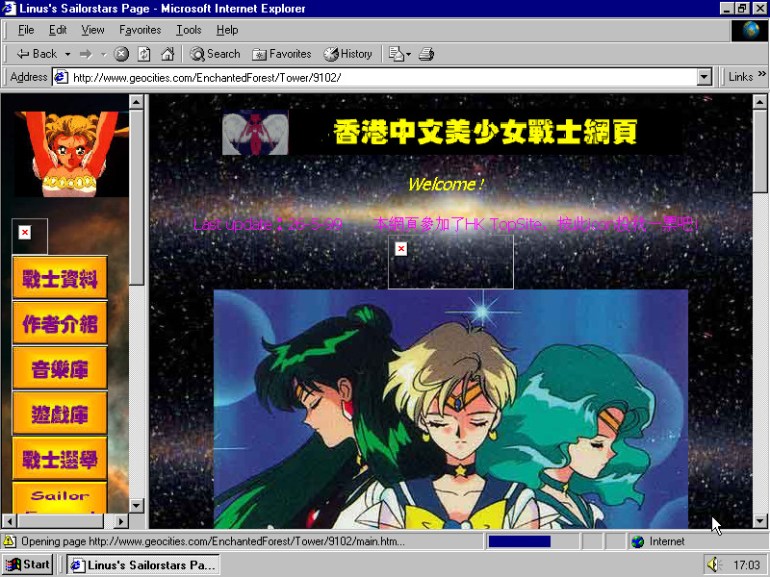The width and height of the screenshot is (770, 577).
Task: Click the Links toolbar label
Action: (x=741, y=77)
